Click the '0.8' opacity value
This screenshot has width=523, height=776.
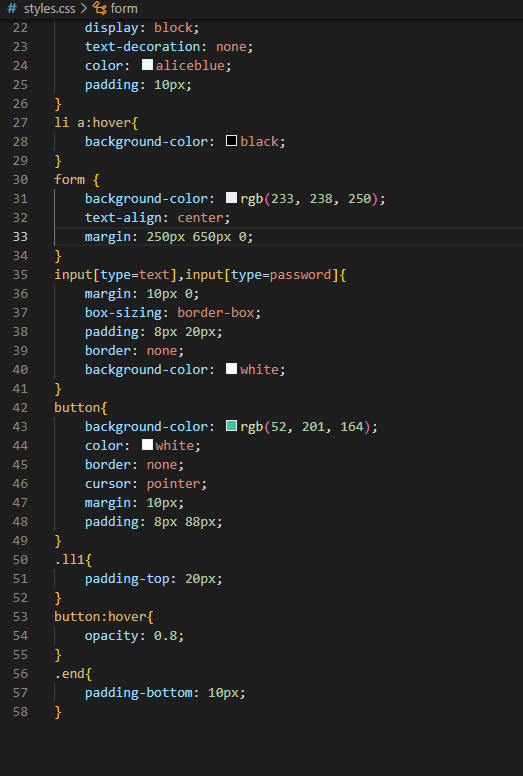[x=165, y=635]
